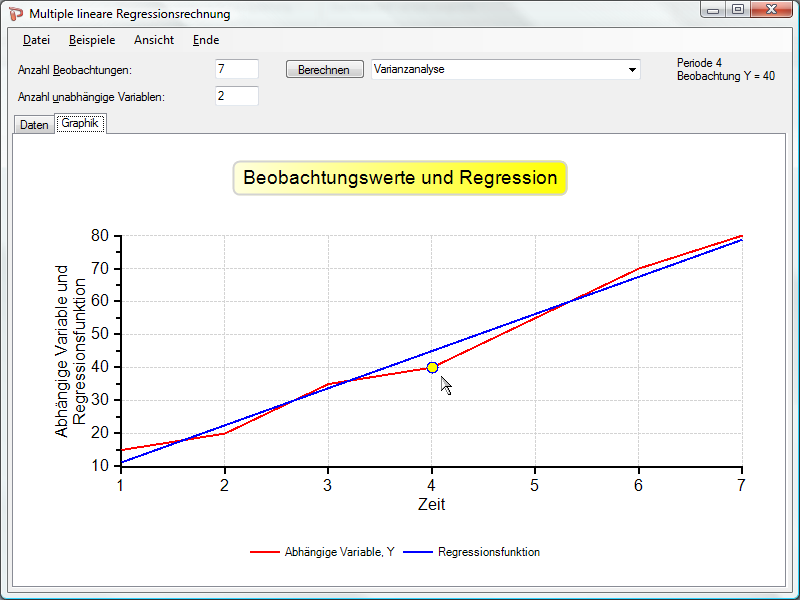Click the yellow data point at period 4
This screenshot has height=600, width=800.
pos(432,367)
